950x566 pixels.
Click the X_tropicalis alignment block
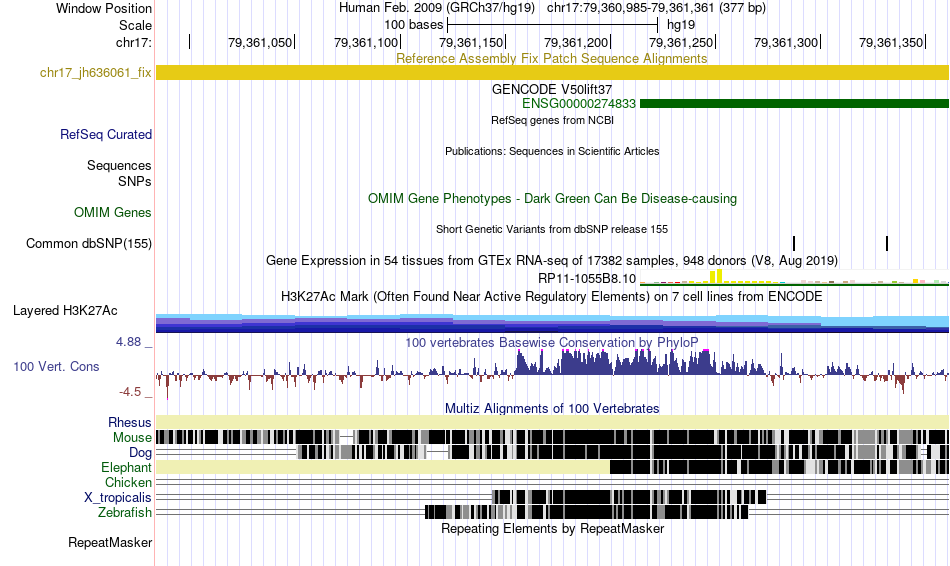629,497
